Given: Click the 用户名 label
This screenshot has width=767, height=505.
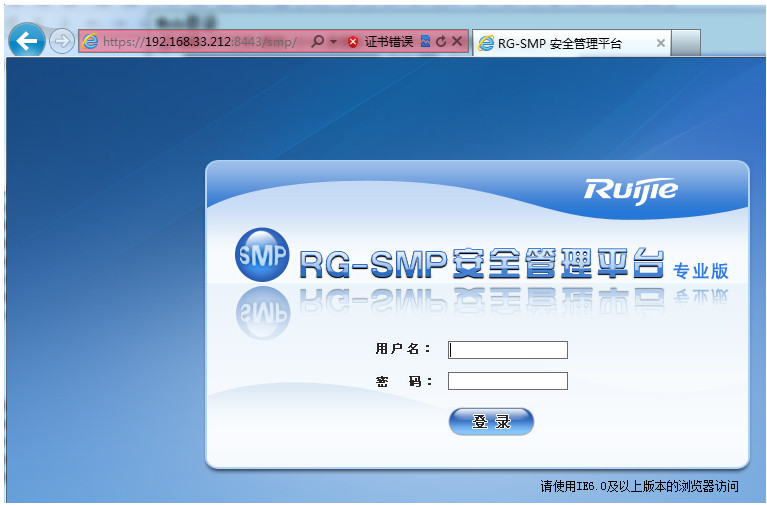Looking at the screenshot, I should (x=403, y=349).
